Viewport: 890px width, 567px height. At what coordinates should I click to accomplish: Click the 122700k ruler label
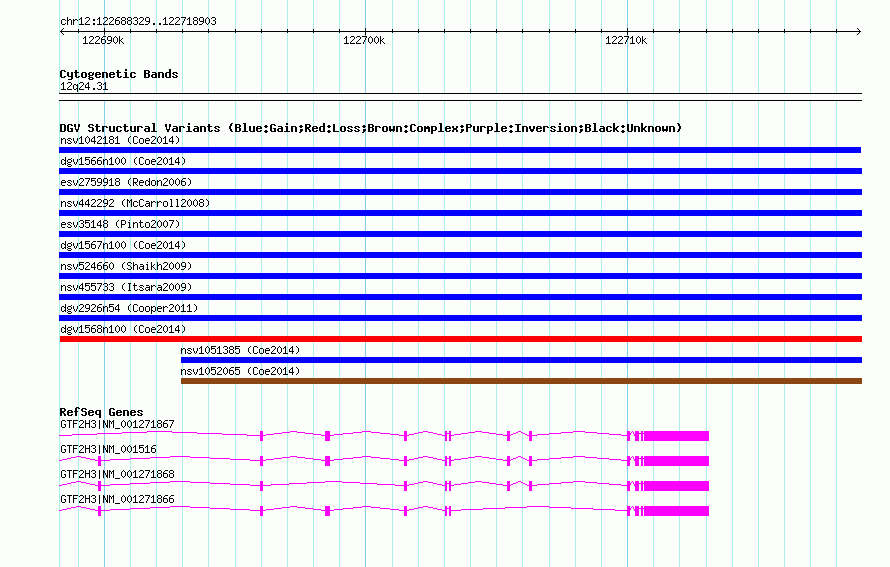[364, 40]
